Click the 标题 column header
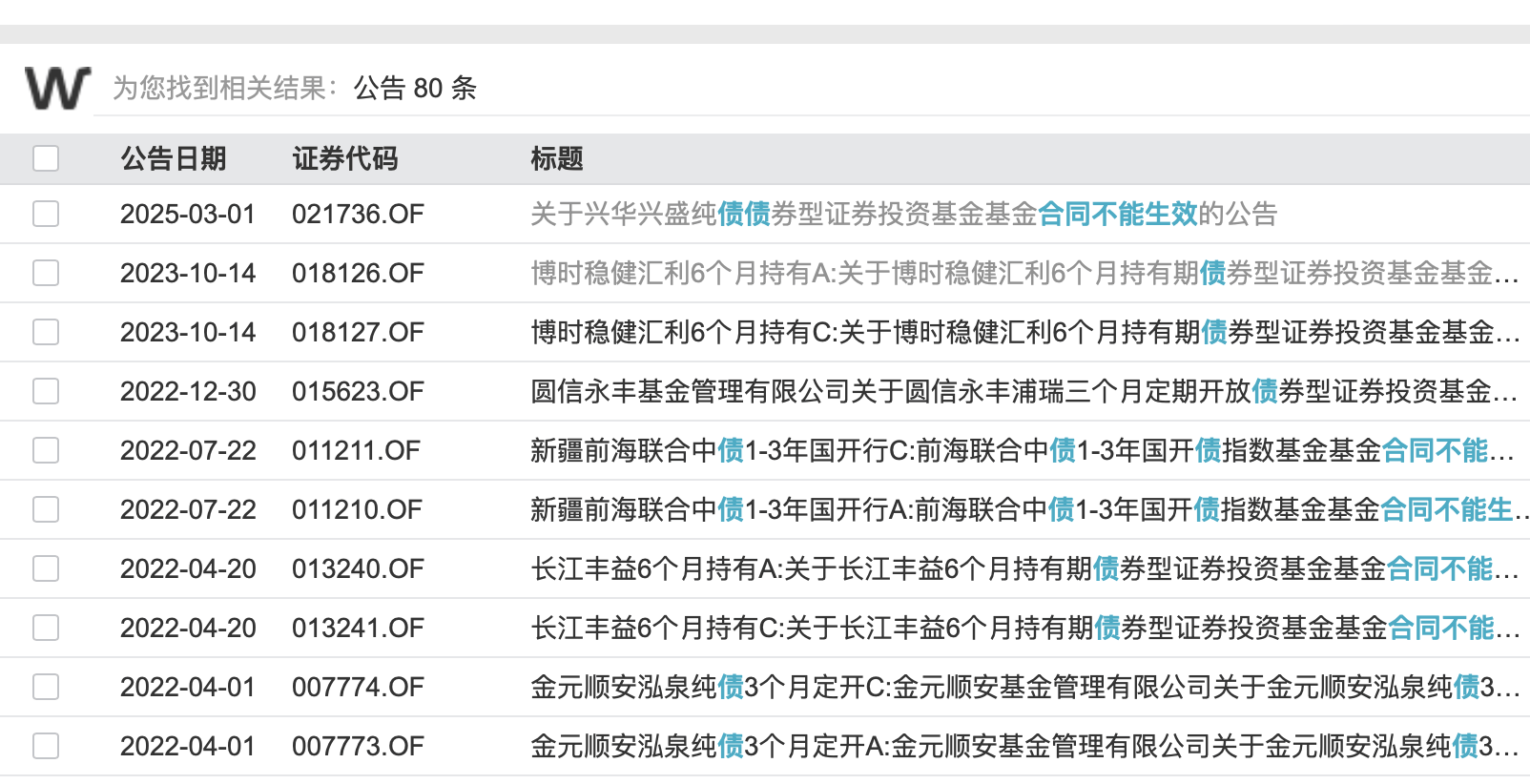The height and width of the screenshot is (784, 1530). coord(557,158)
